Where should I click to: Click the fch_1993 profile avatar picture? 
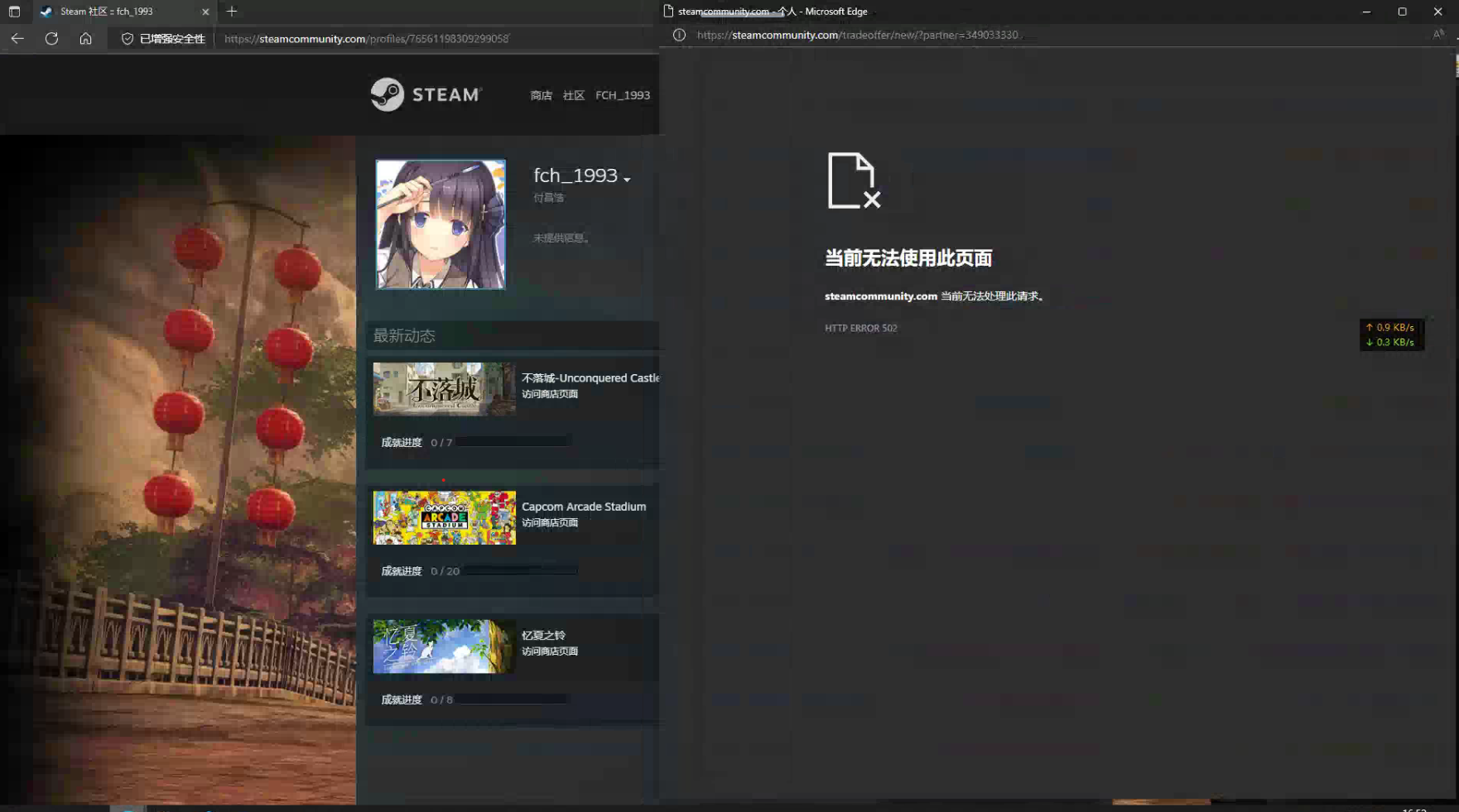[441, 223]
